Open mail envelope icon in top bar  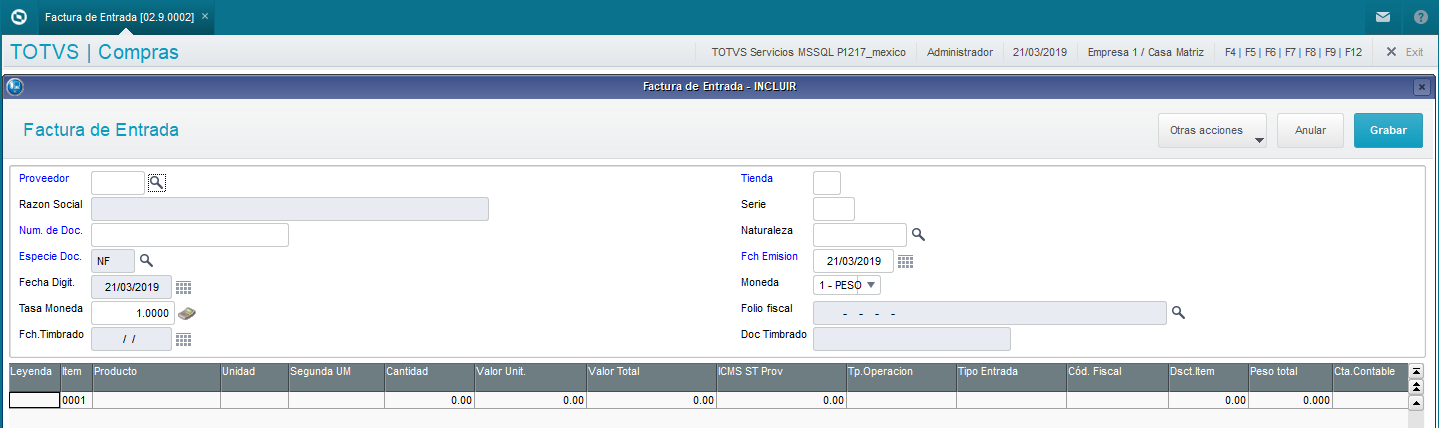coord(1383,17)
